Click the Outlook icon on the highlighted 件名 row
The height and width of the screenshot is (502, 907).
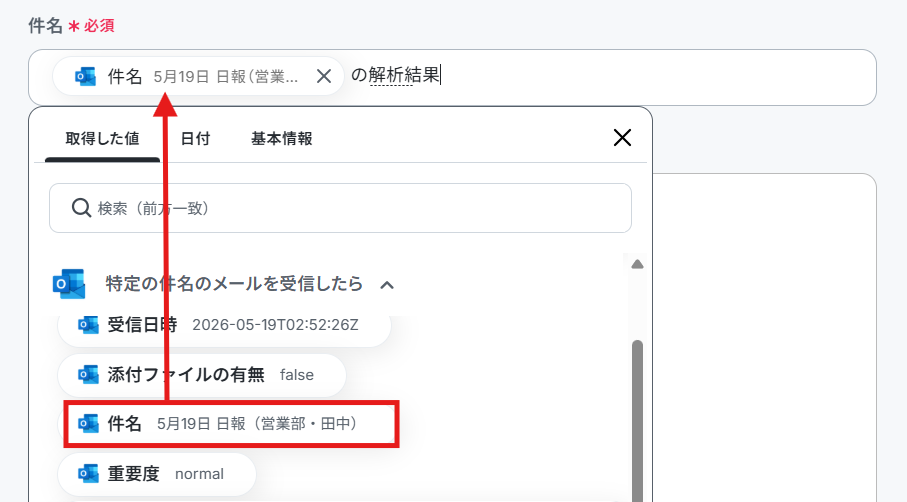click(89, 423)
